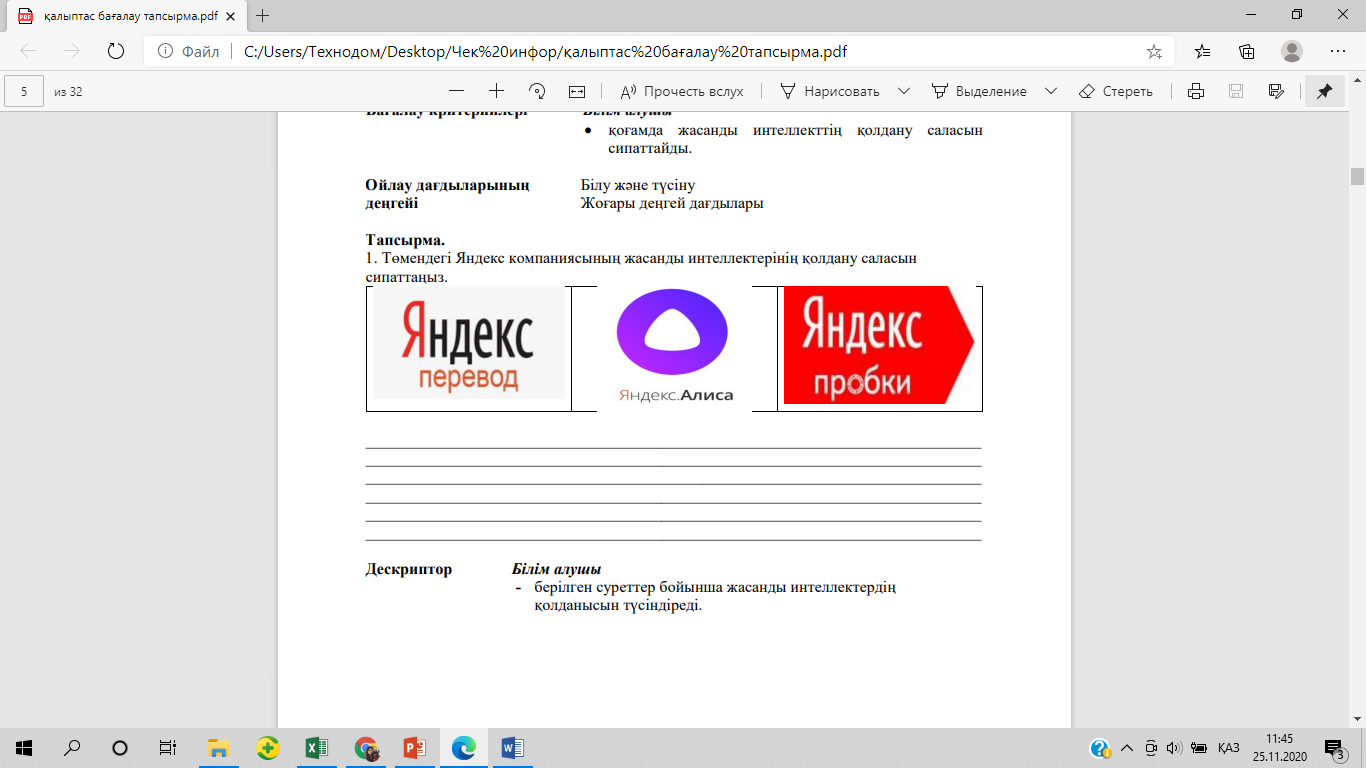Start 'Прочесть вслух' read aloud
Screen dimensions: 1366x768
click(x=682, y=91)
